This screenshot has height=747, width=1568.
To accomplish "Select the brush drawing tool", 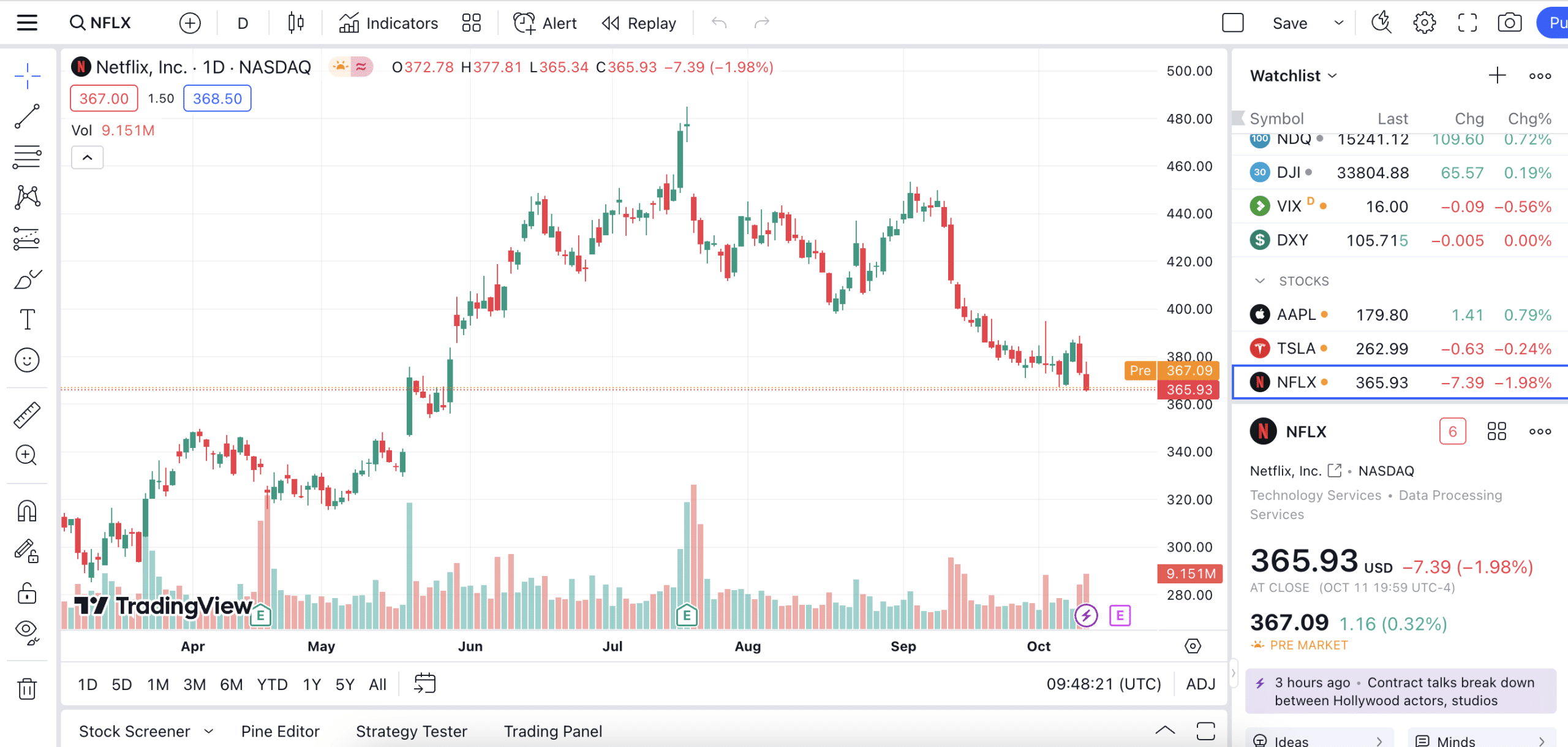I will pyautogui.click(x=27, y=279).
